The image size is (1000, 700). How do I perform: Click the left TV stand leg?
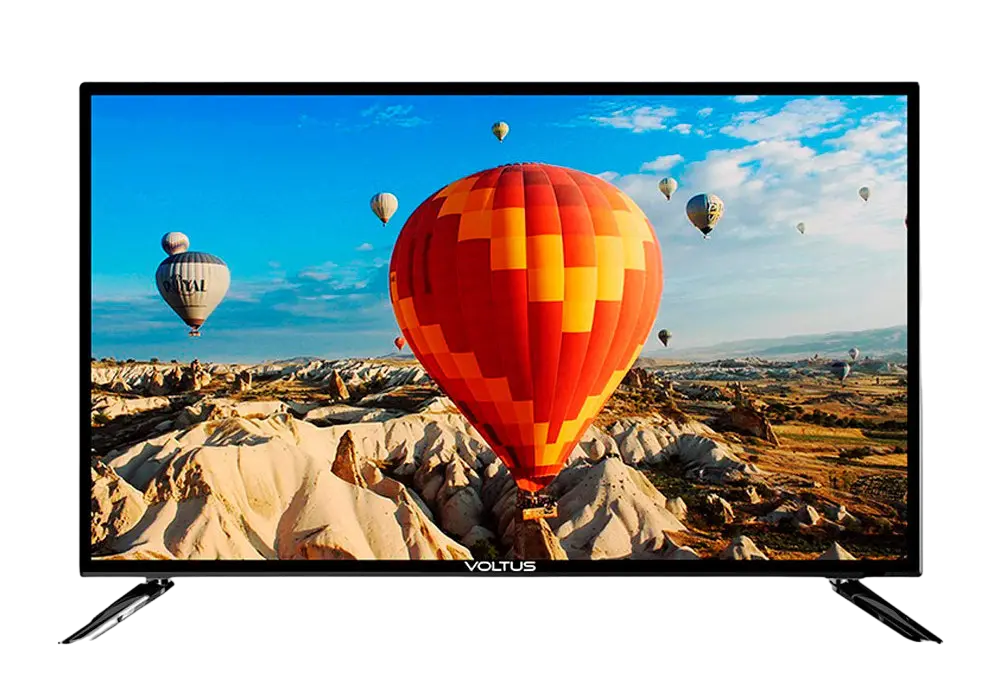pyautogui.click(x=120, y=610)
